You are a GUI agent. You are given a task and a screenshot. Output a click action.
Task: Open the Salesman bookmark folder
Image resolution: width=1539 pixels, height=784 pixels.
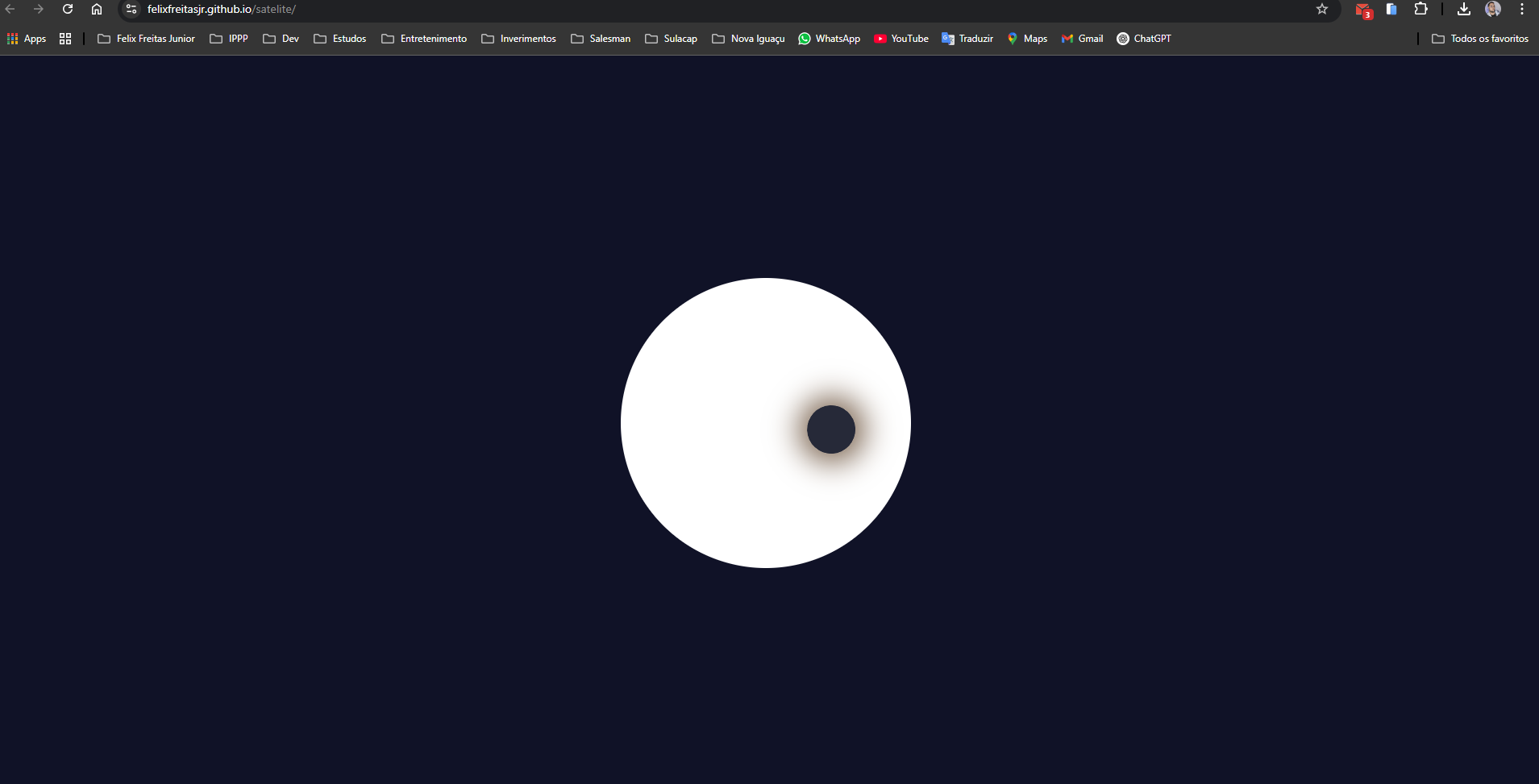pos(601,39)
